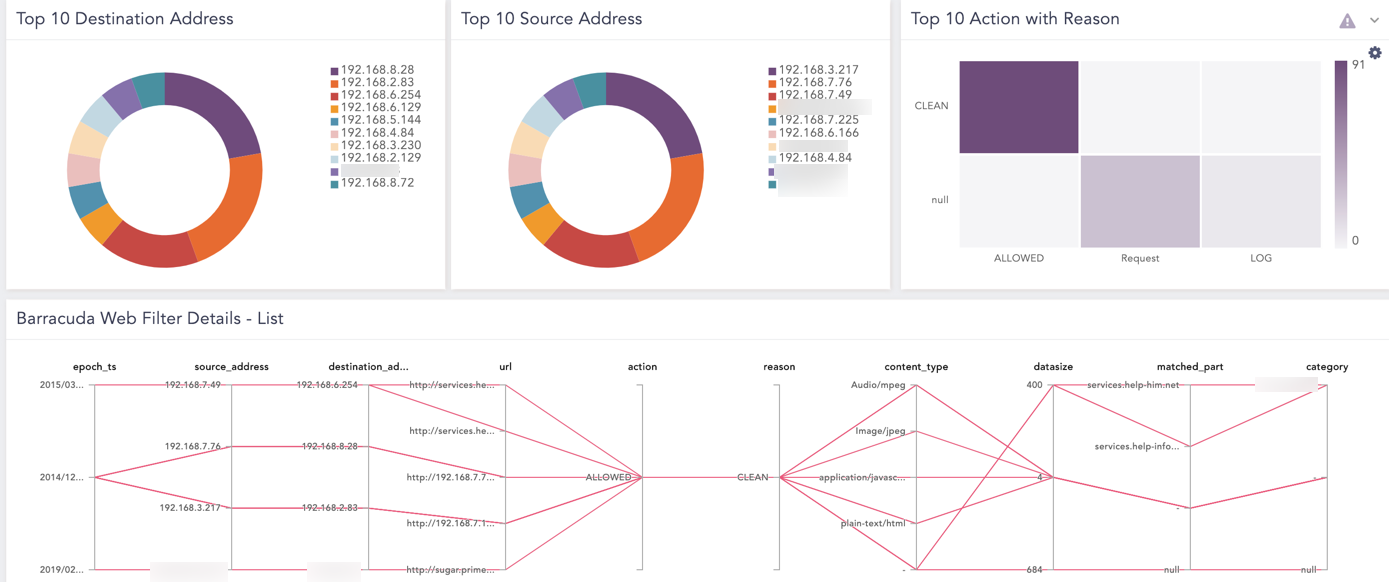This screenshot has height=582, width=1389.
Task: Click the null-Request heatmap cell
Action: [1138, 201]
